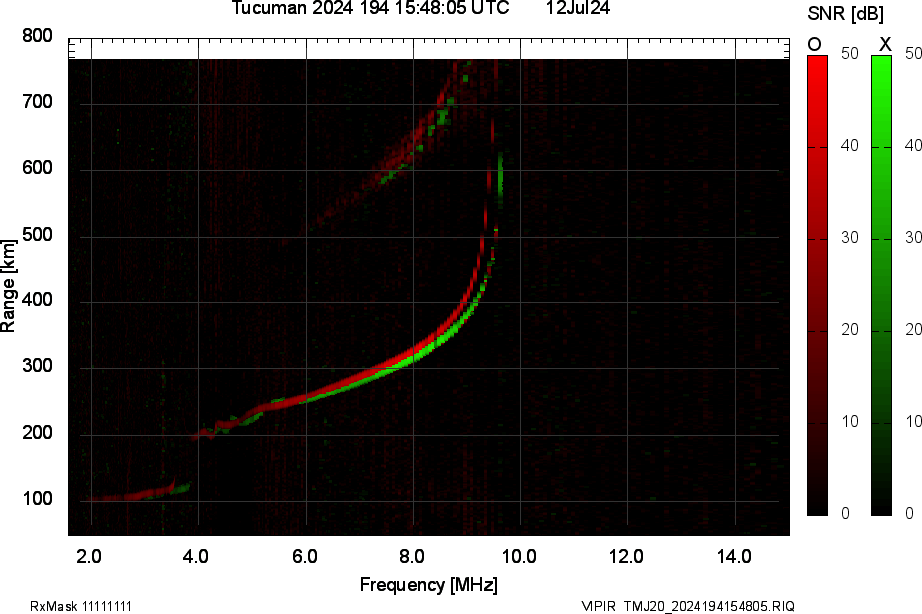The height and width of the screenshot is (614, 922).
Task: Click the E-layer trace near 100 km
Action: click(x=130, y=494)
